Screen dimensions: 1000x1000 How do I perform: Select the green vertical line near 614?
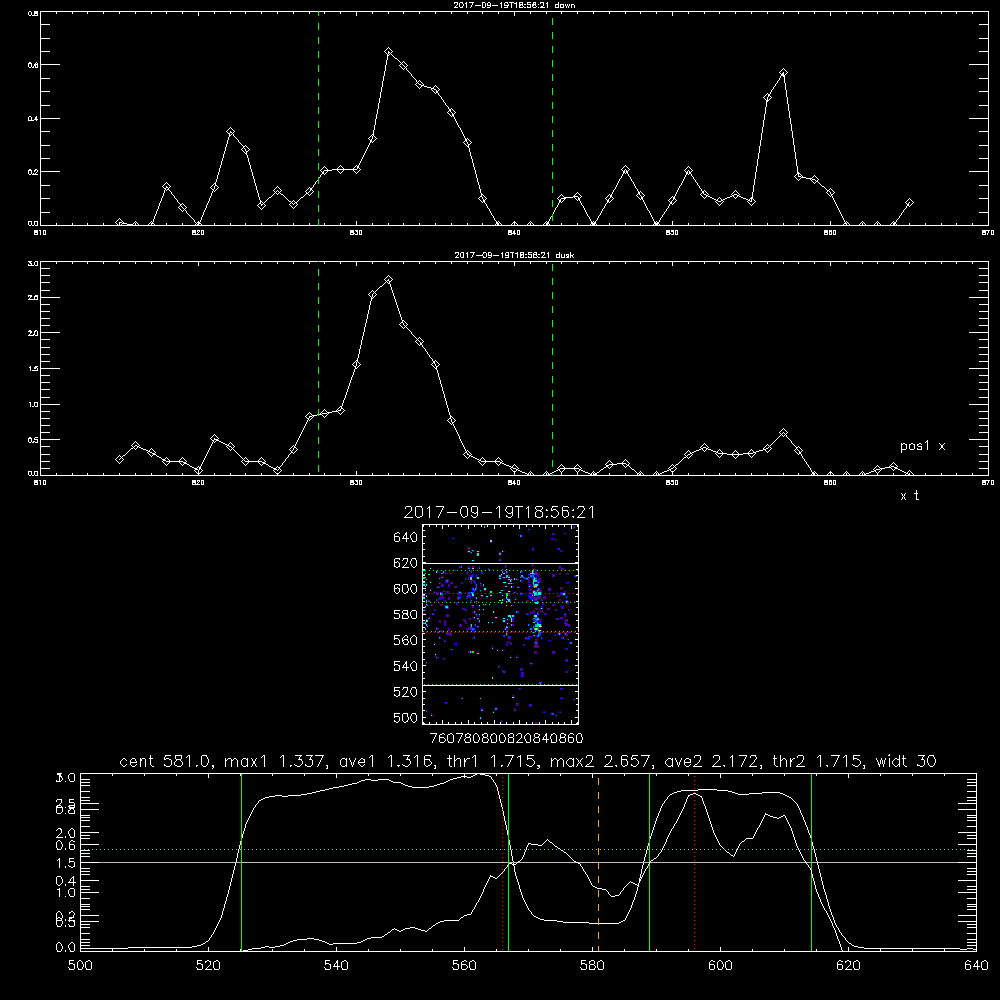811,862
